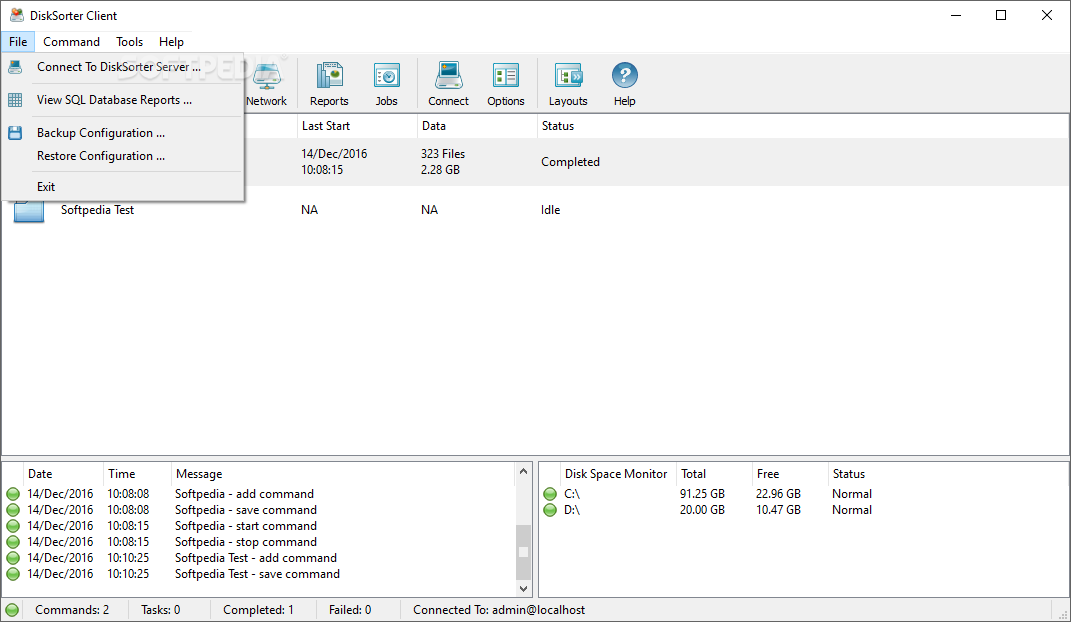
Task: Click green icon beside 'Softpedia Test - save command'
Action: (x=13, y=574)
